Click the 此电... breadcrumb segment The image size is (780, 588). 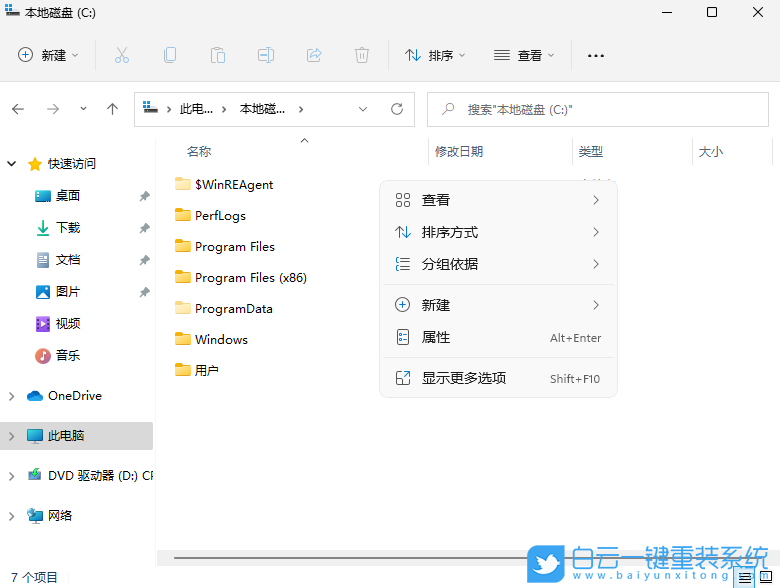click(196, 109)
